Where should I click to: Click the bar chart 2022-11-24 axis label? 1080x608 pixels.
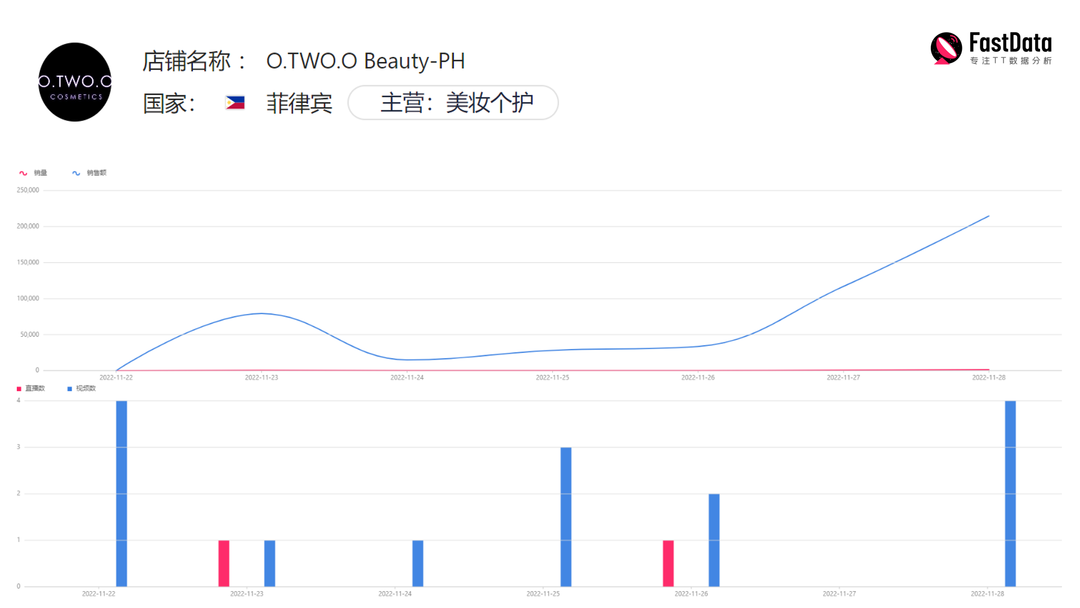[x=395, y=594]
